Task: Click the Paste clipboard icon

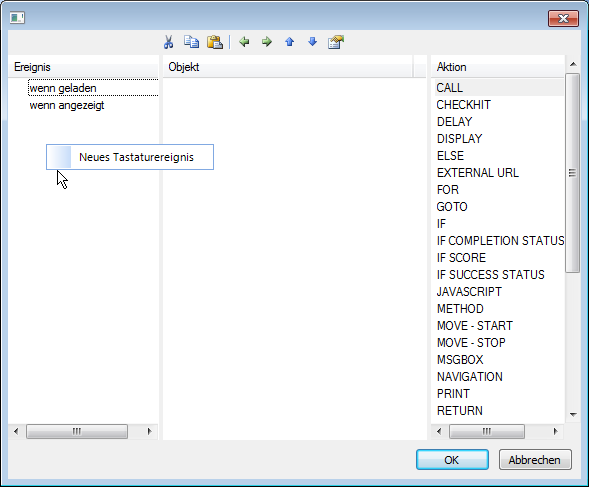Action: pos(215,42)
